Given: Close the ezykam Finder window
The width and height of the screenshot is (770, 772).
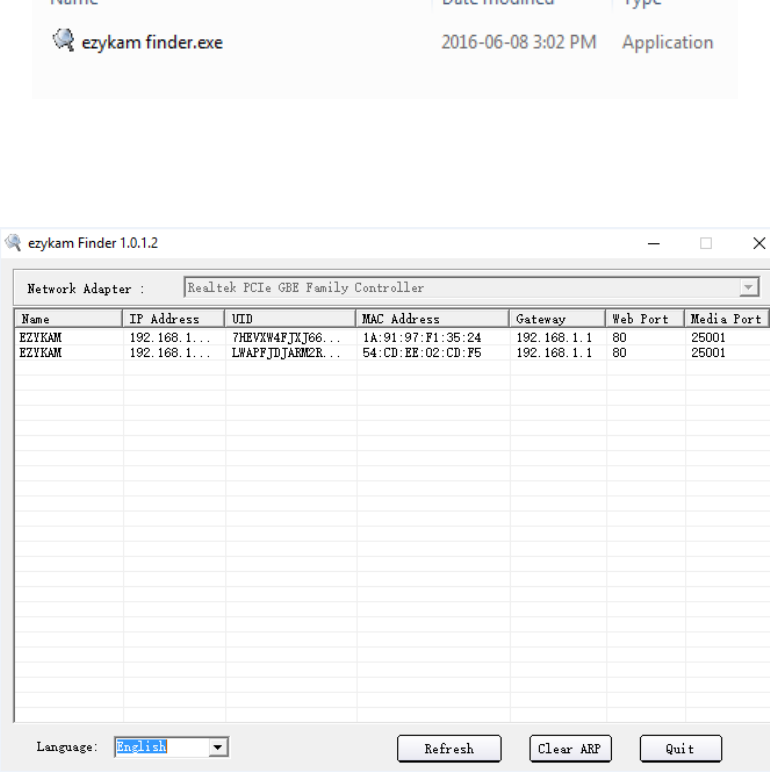Looking at the screenshot, I should [x=759, y=243].
